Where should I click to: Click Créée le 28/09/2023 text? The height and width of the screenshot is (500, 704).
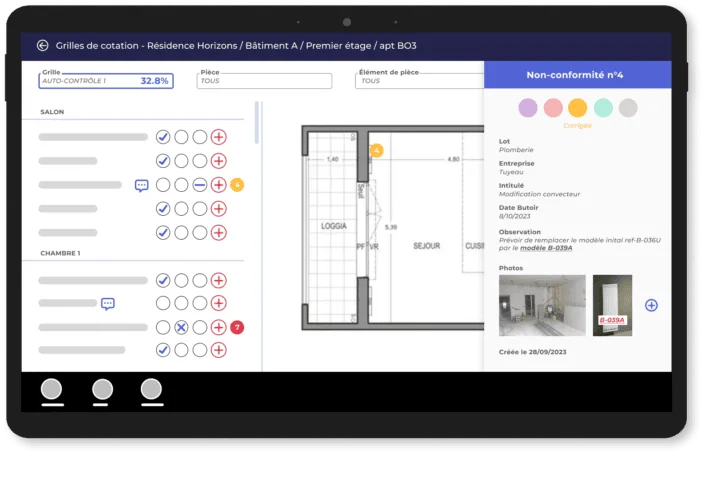pyautogui.click(x=532, y=352)
